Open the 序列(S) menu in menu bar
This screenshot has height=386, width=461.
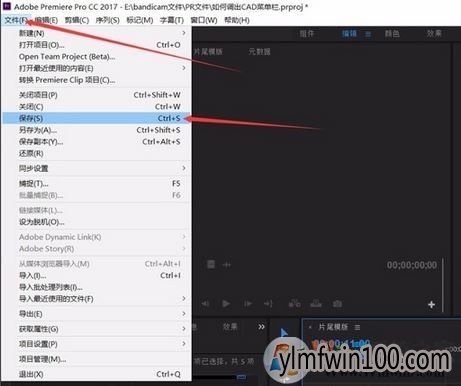[107, 20]
